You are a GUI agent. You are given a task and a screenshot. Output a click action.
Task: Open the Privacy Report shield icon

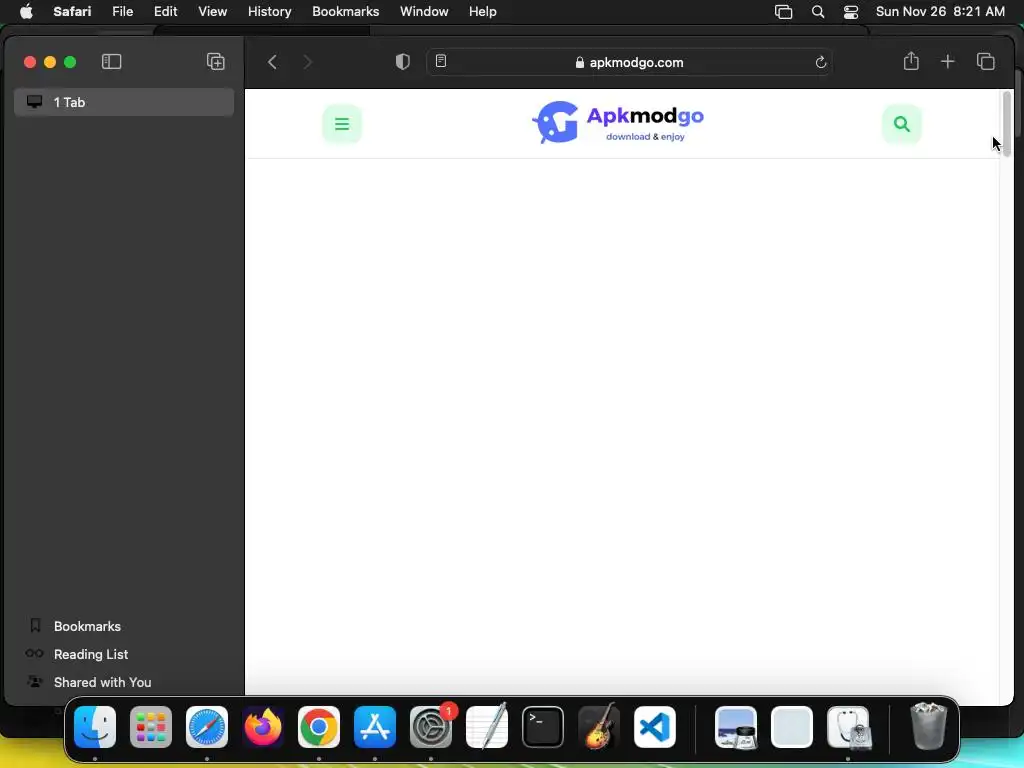pos(403,62)
